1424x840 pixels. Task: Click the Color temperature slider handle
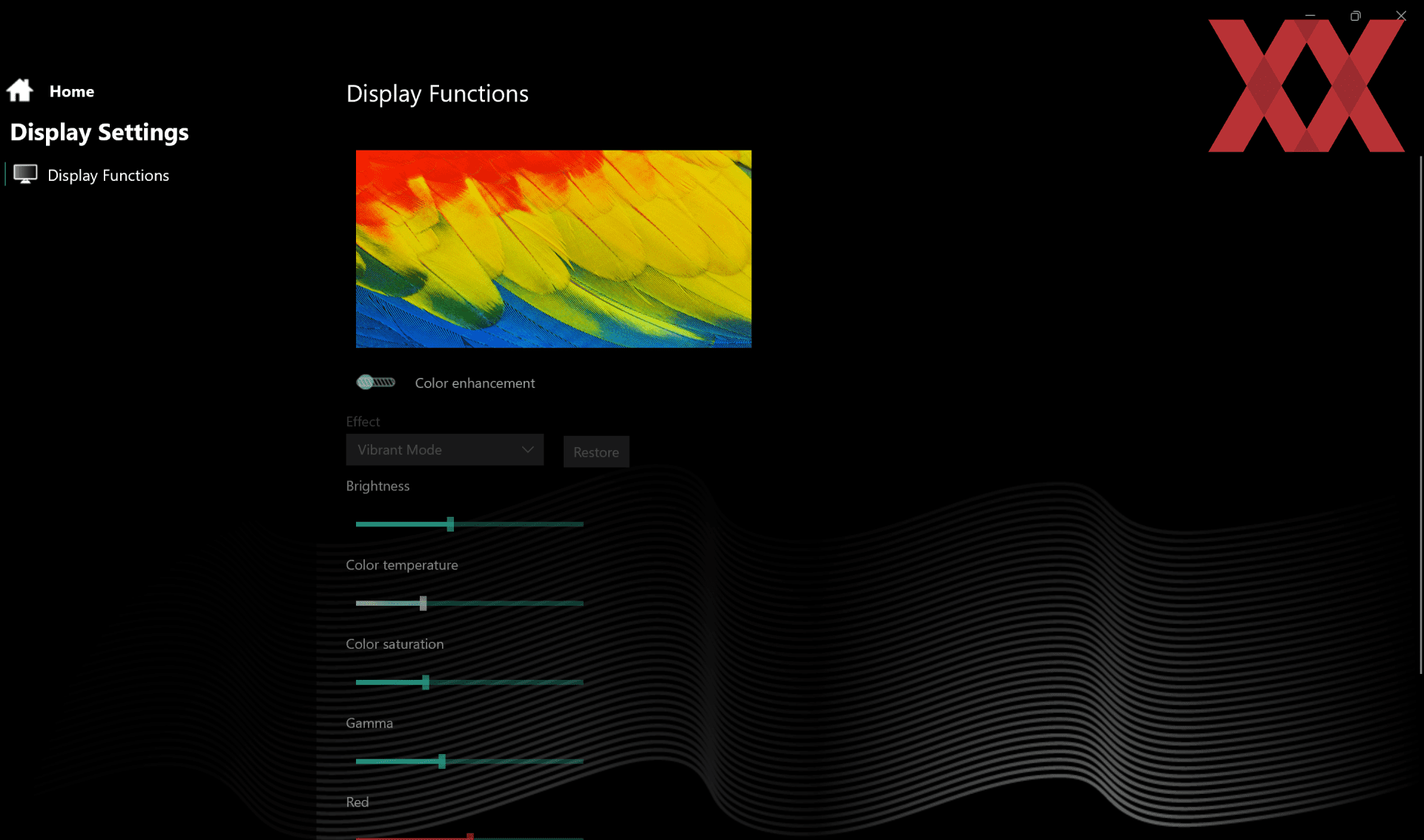[x=423, y=603]
